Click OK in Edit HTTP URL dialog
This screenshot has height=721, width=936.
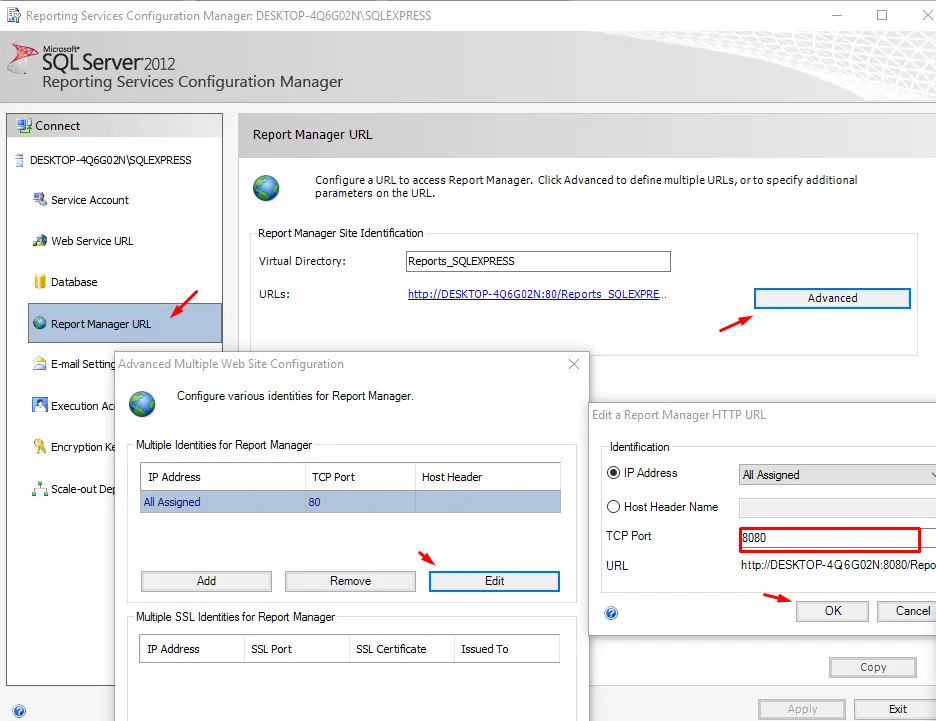coord(832,611)
